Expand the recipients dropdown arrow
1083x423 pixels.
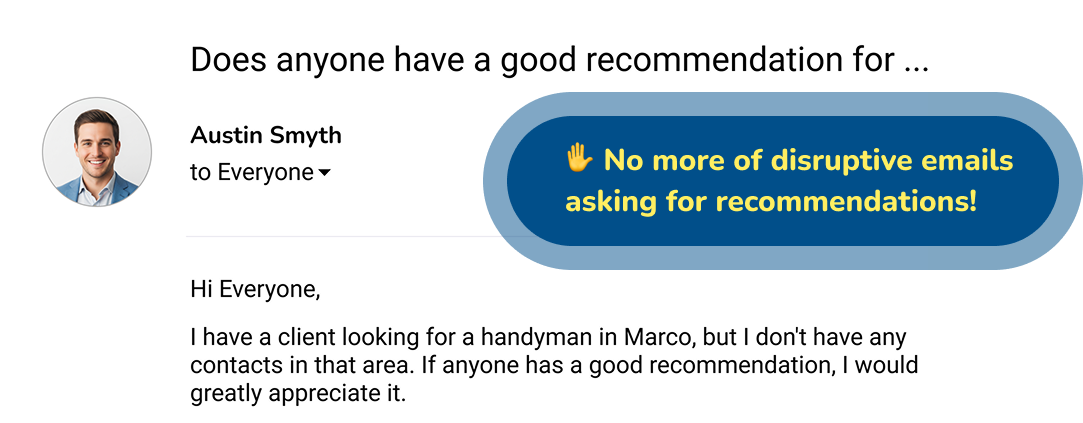[x=324, y=174]
